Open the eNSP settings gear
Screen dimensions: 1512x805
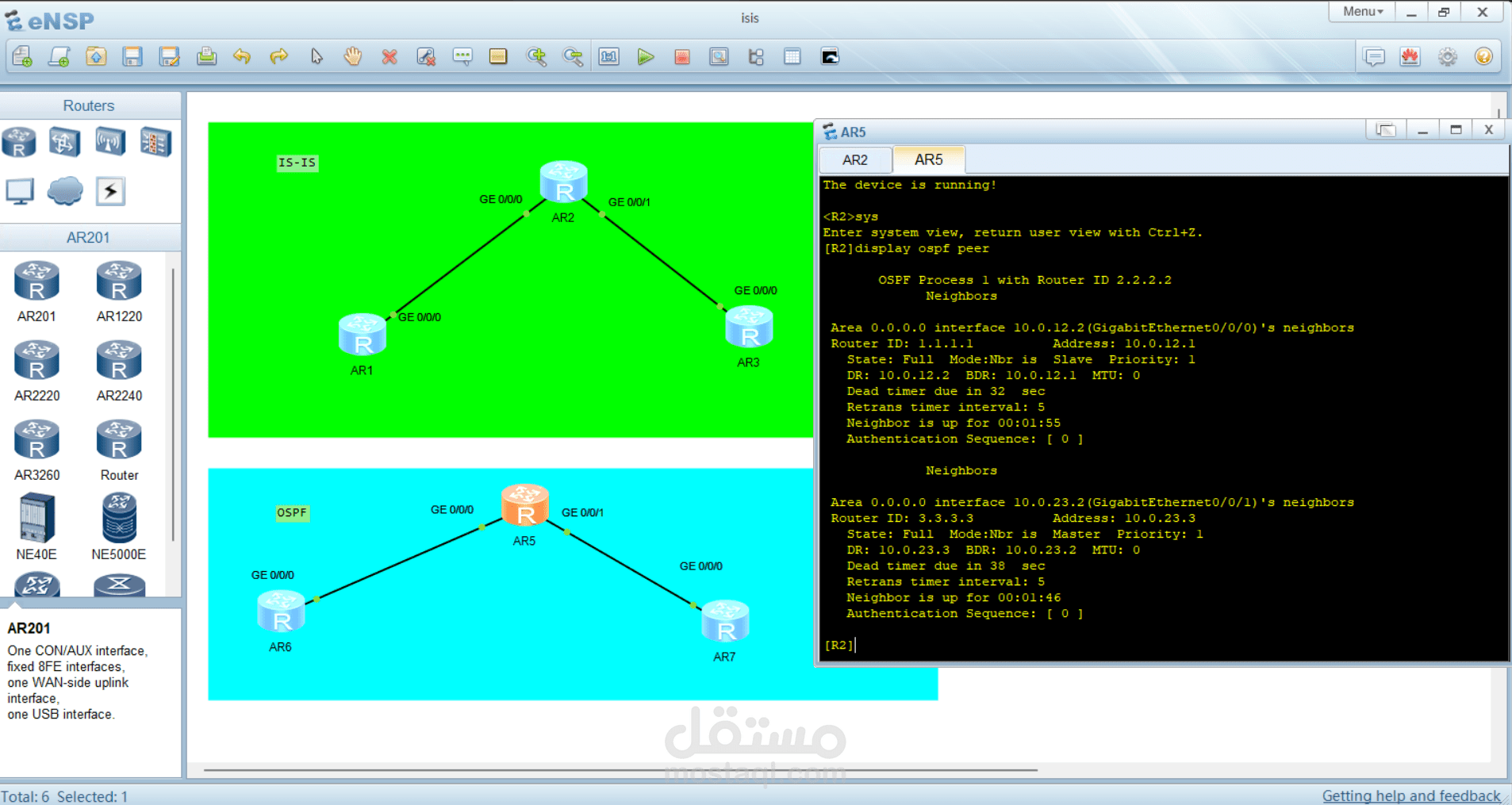[x=1447, y=56]
